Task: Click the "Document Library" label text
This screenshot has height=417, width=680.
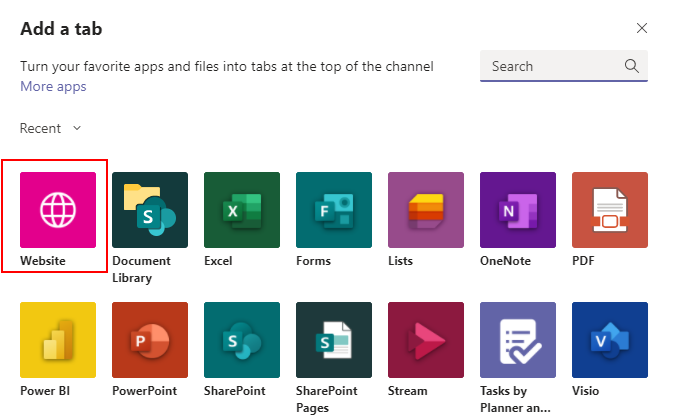Action: point(141,269)
